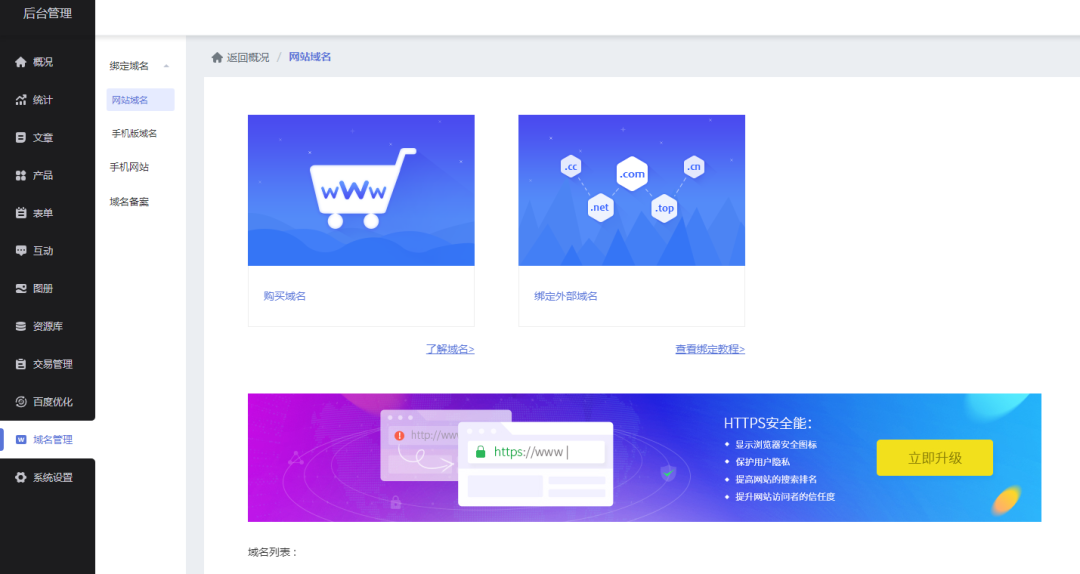Viewport: 1080px width, 574px height.
Task: Click the 表单 form icon
Action: click(21, 213)
